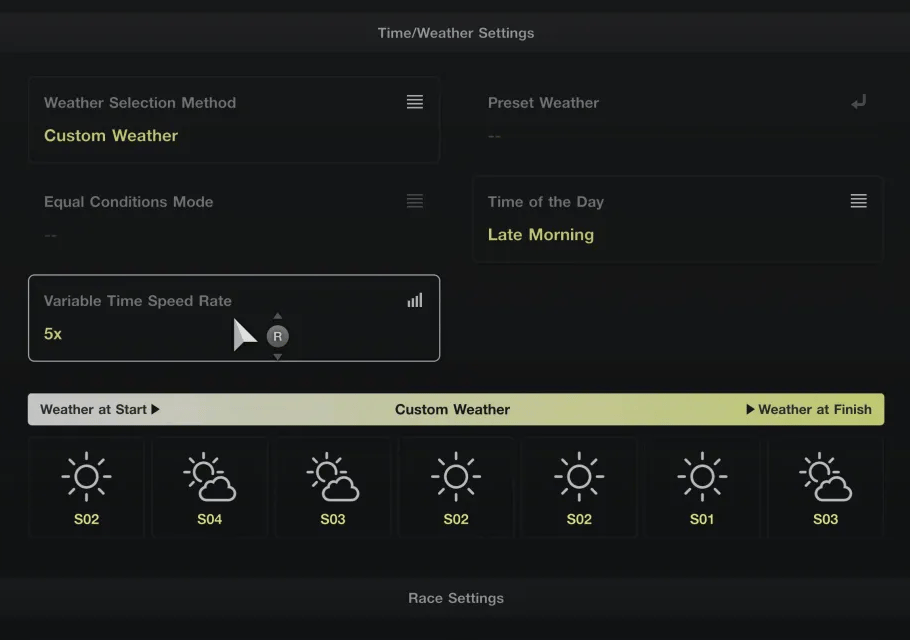Open Weather Selection Method list icon
The width and height of the screenshot is (910, 640).
pos(414,102)
